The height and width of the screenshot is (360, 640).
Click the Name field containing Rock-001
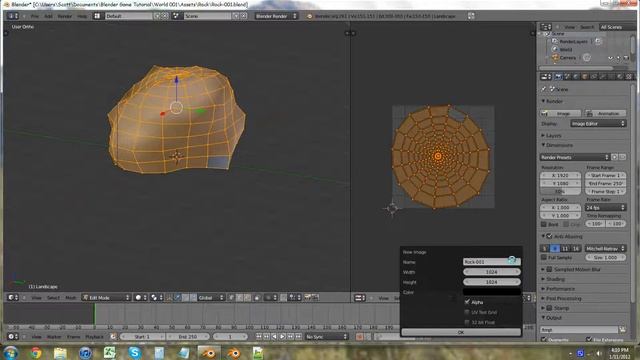coord(492,262)
